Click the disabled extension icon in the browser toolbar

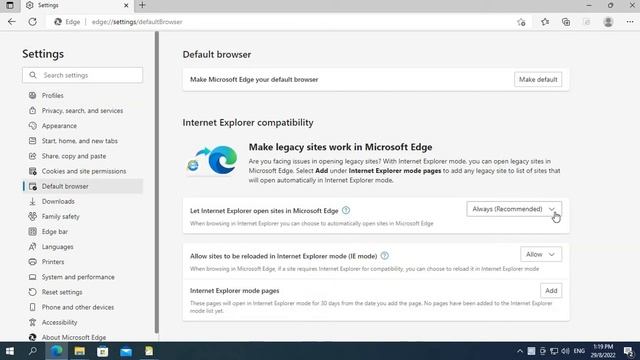(587, 22)
